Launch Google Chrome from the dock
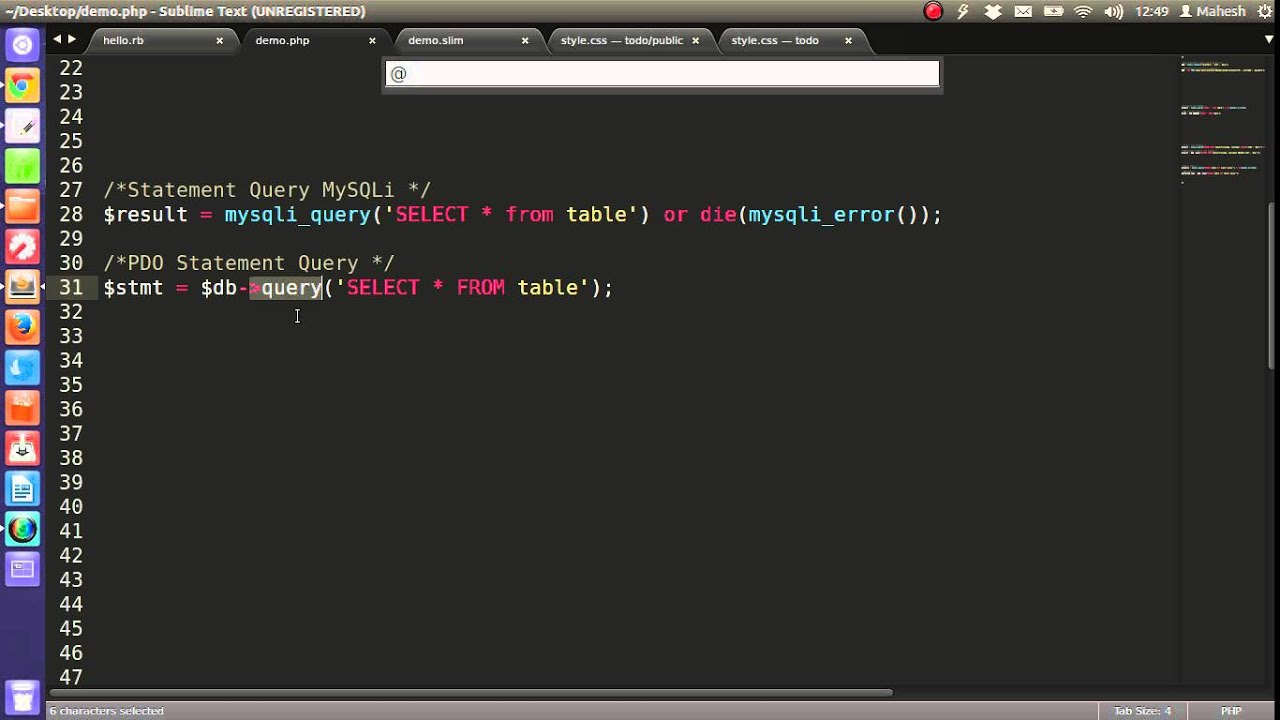Screen dimensions: 1280x720 22,86
